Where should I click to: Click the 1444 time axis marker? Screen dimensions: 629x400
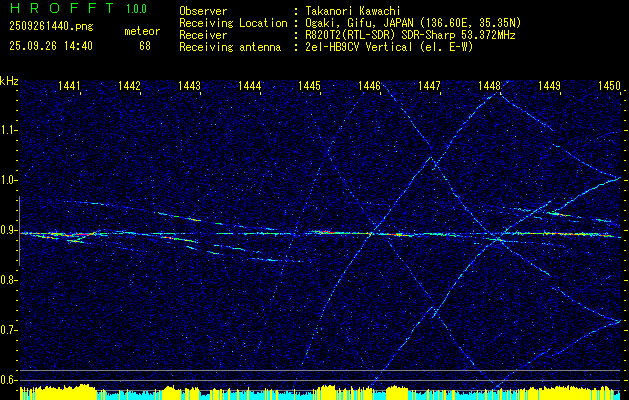[250, 85]
